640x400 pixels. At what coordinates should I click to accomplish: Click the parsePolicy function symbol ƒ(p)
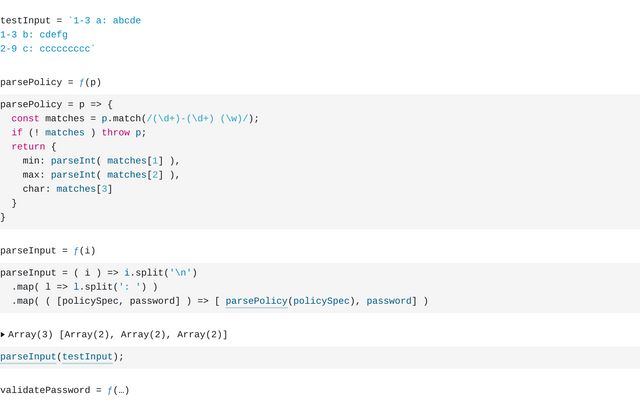pyautogui.click(x=90, y=82)
